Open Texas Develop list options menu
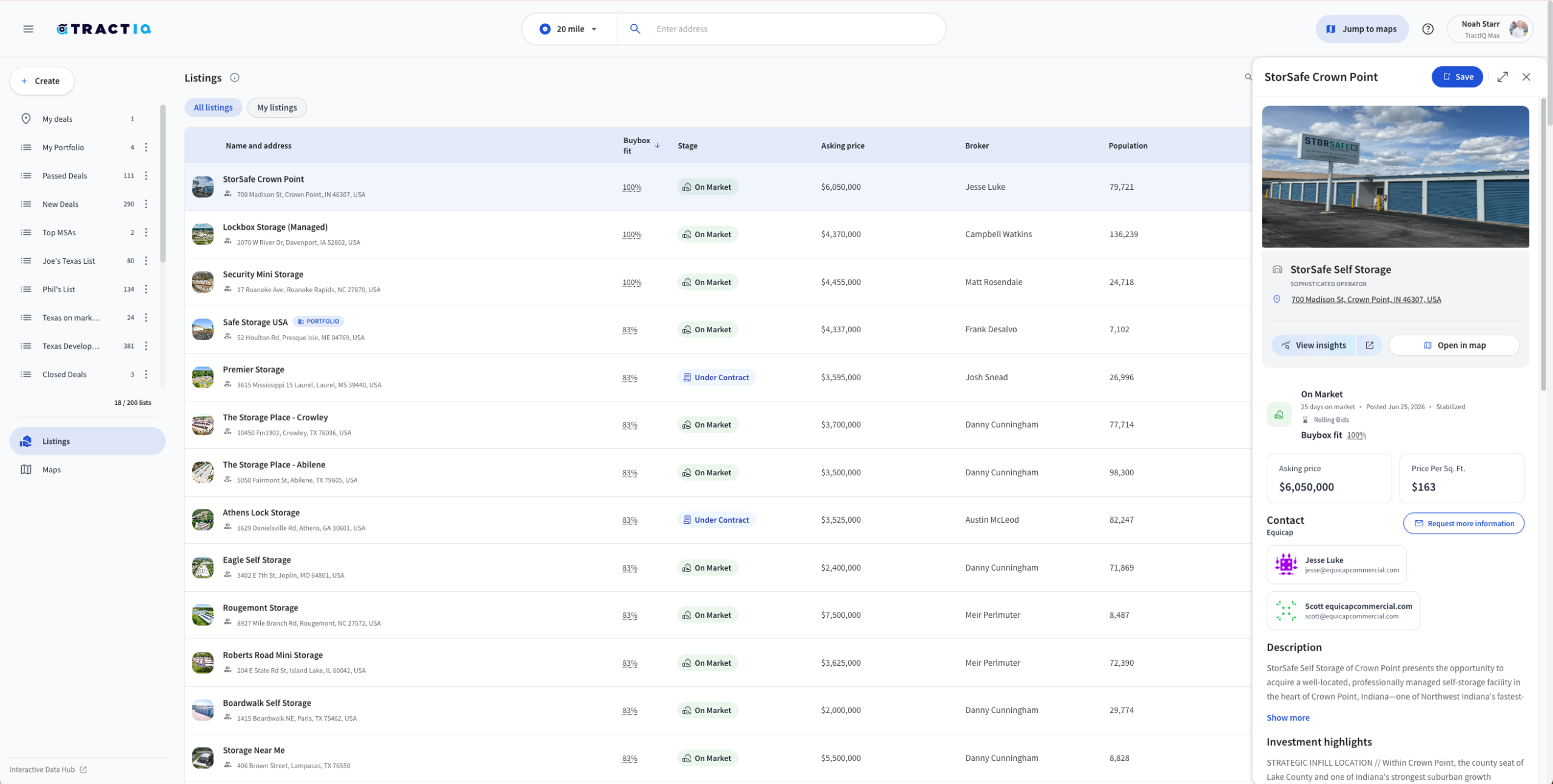Image resolution: width=1553 pixels, height=784 pixels. click(146, 346)
